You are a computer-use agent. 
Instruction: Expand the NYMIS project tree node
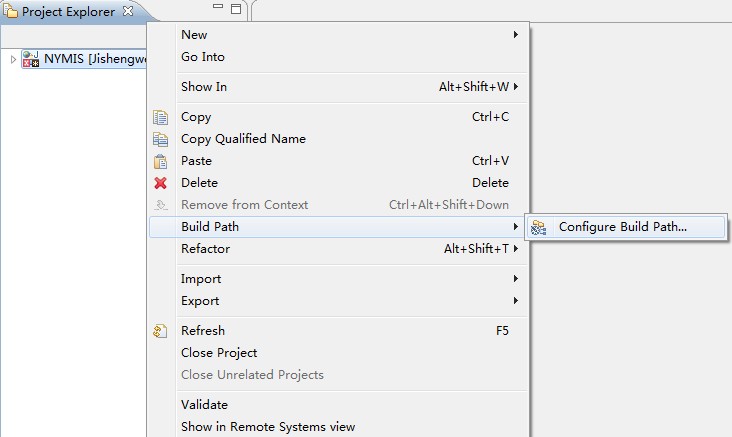13,59
